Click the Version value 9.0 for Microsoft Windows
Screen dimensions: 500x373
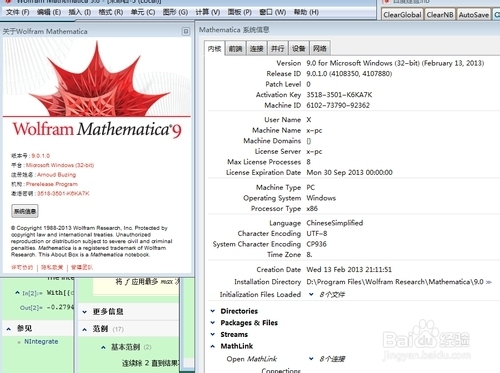tap(395, 63)
